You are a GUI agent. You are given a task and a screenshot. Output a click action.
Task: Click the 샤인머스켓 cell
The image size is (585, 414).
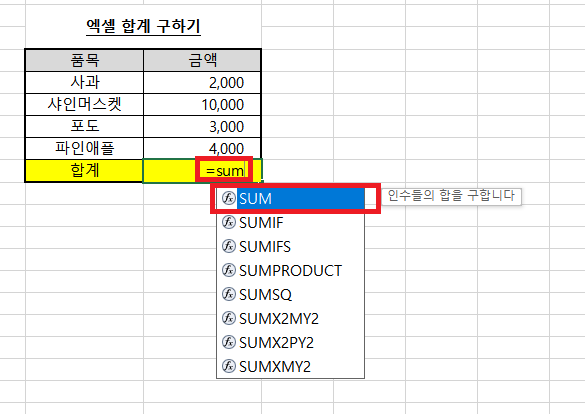(x=85, y=104)
